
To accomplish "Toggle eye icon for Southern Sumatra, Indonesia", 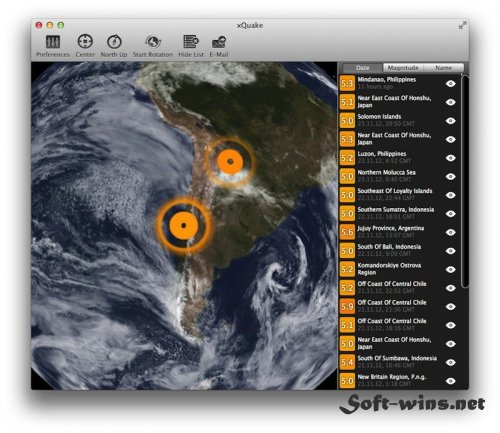I will tap(451, 214).
